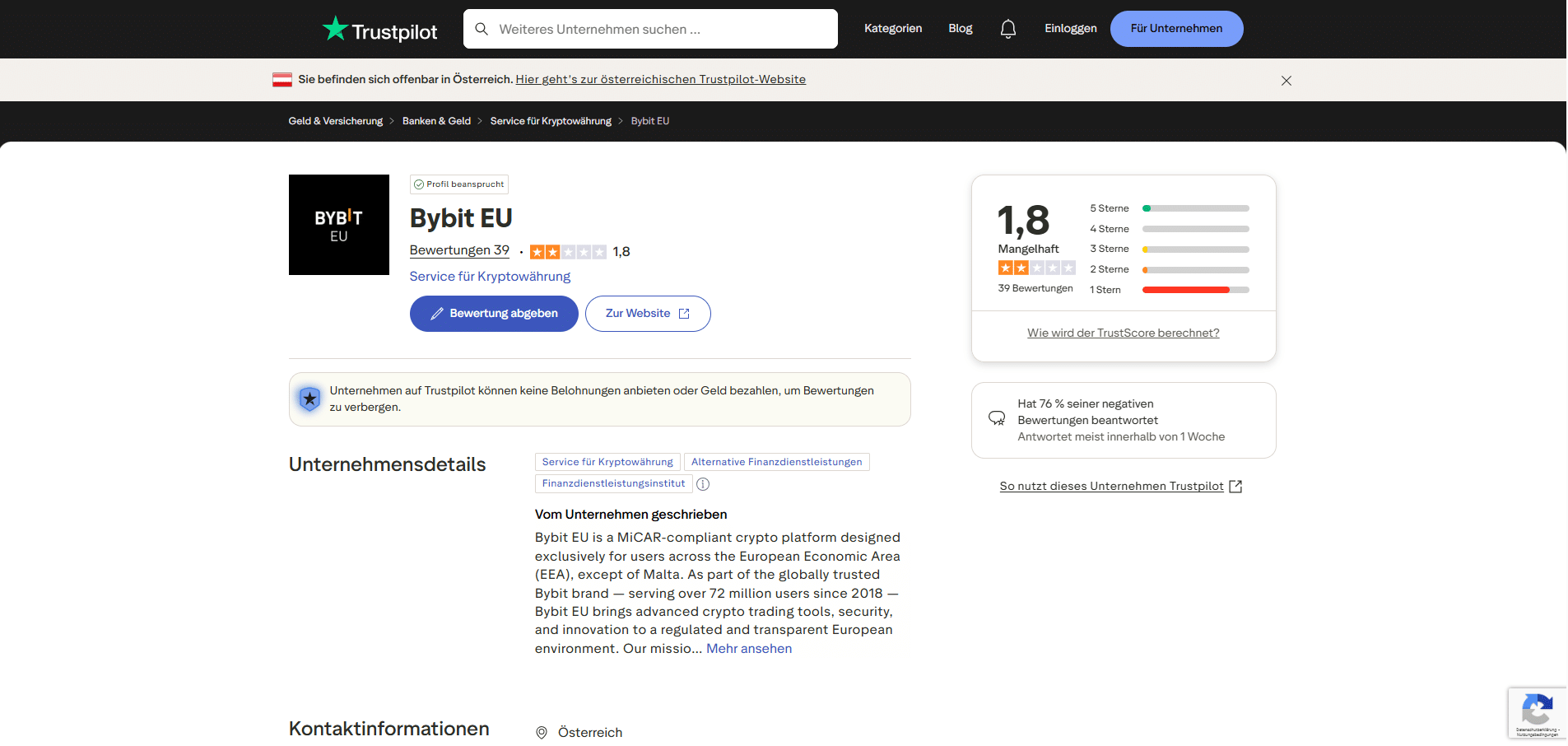
Task: Open the Austrian Trustpilot website link
Action: click(x=661, y=80)
